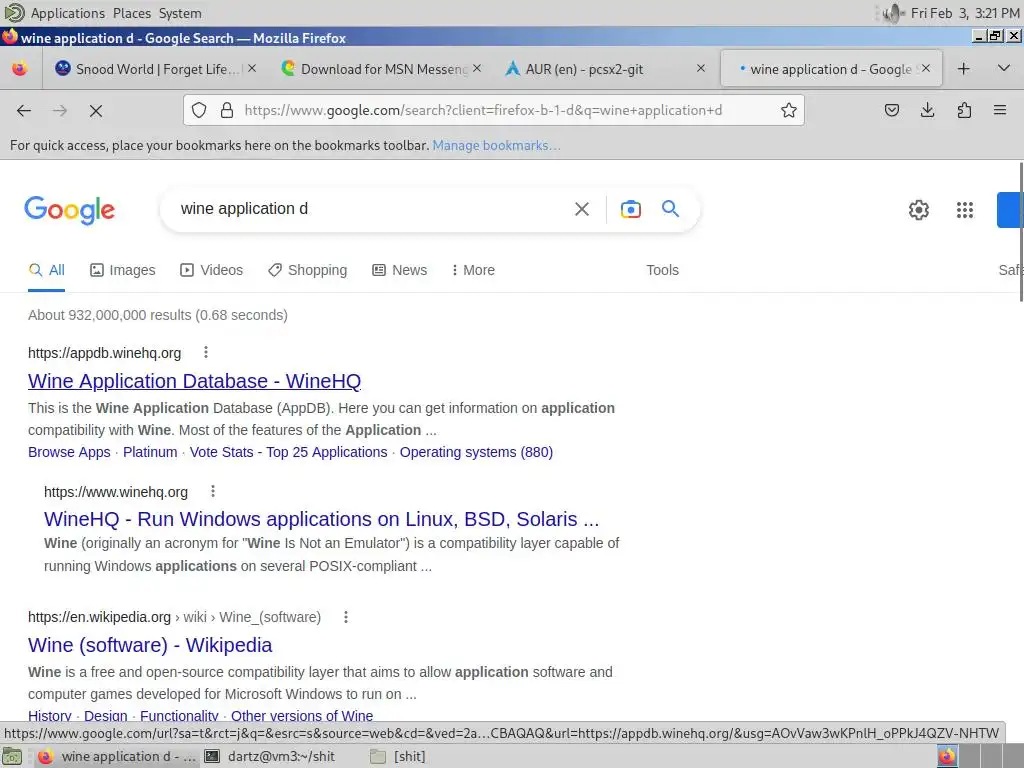Open Google quick settings gear icon
This screenshot has width=1024, height=768.
(918, 210)
